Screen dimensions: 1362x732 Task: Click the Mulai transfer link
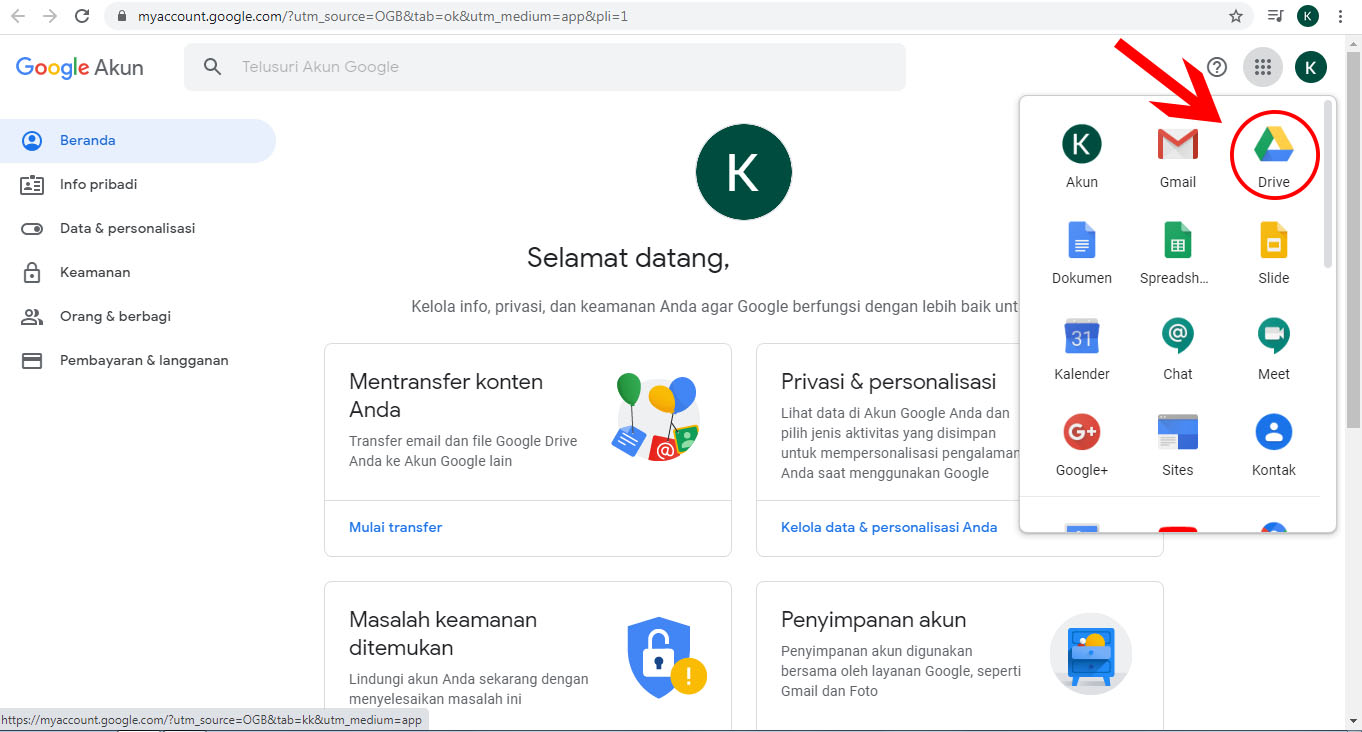click(x=395, y=527)
